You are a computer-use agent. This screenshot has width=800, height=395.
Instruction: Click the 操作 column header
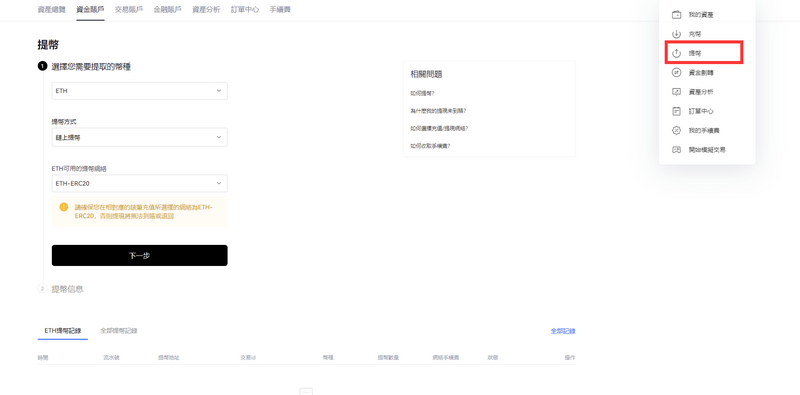coord(570,358)
